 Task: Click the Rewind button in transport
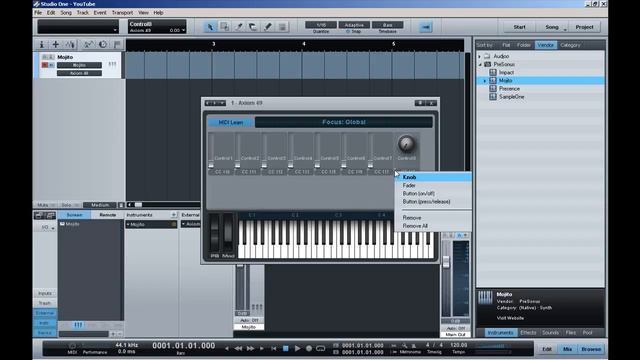tap(238, 348)
